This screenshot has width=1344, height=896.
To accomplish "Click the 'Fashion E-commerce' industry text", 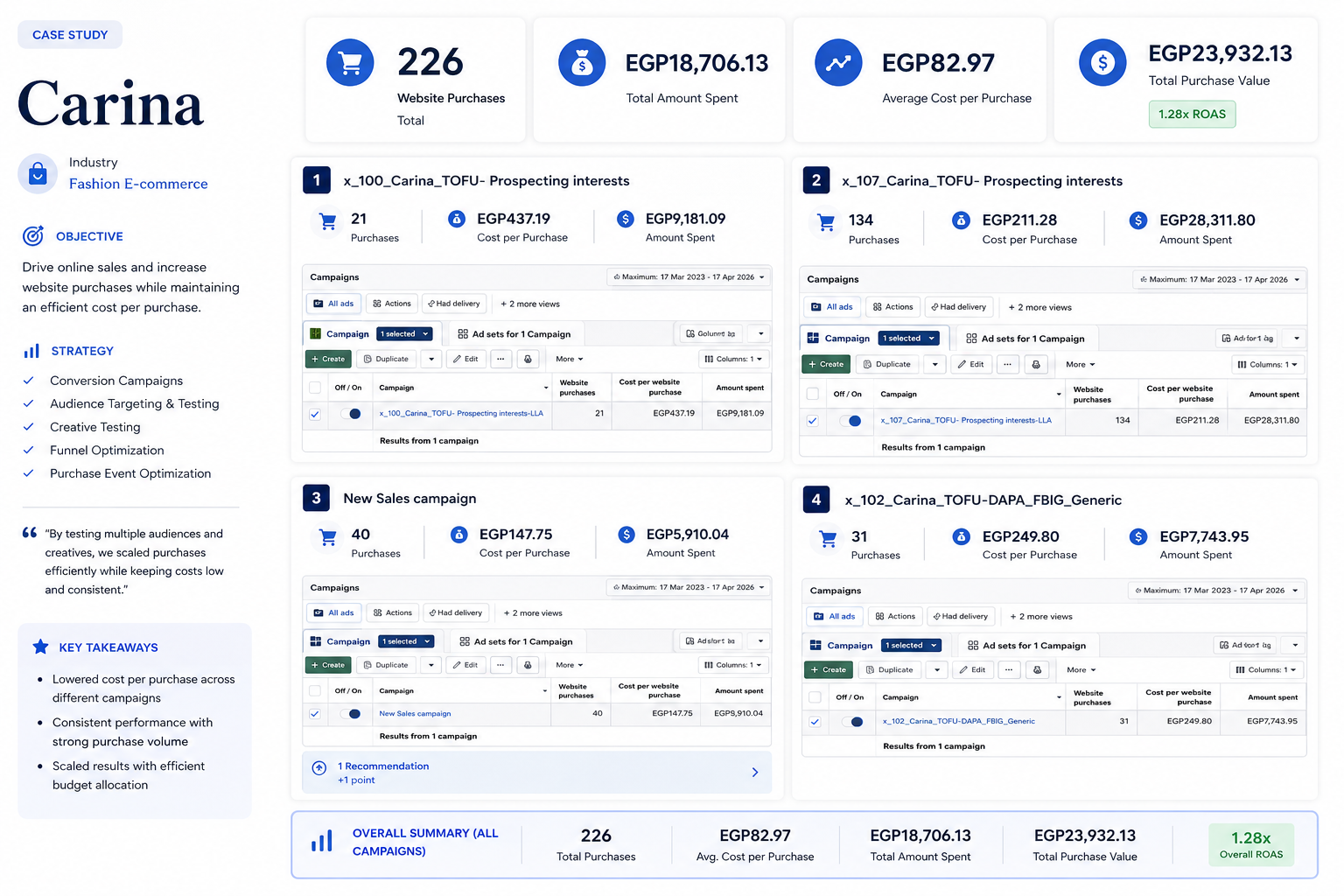I will (x=138, y=184).
